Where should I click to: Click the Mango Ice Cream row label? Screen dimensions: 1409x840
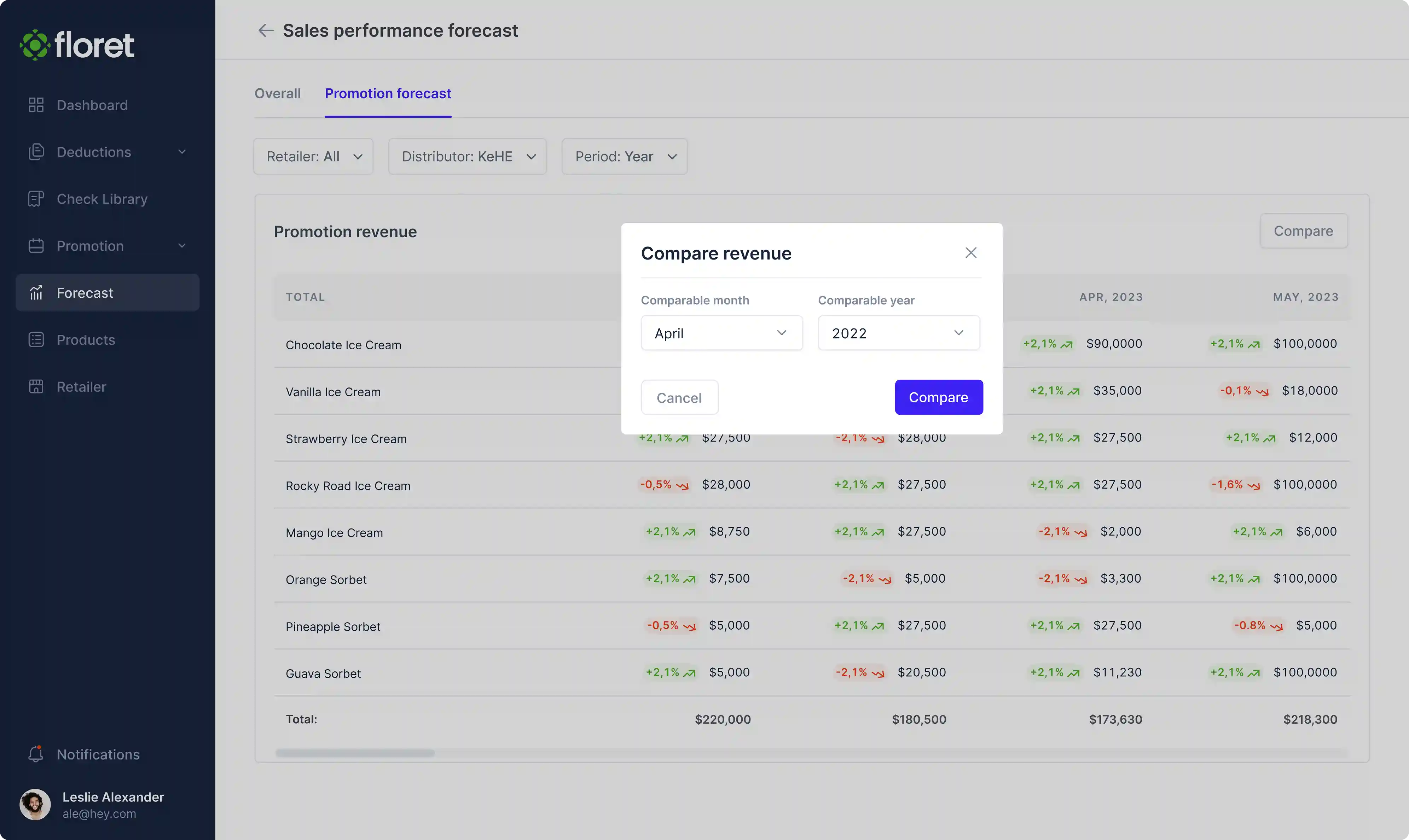[334, 533]
